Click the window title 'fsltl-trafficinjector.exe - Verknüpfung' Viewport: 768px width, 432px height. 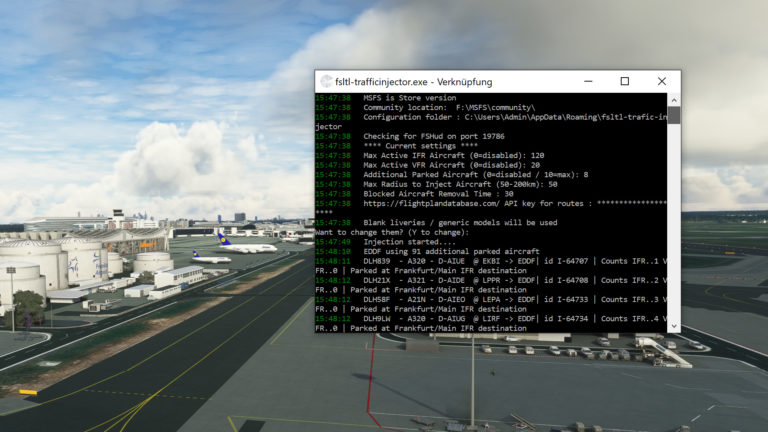coord(413,82)
